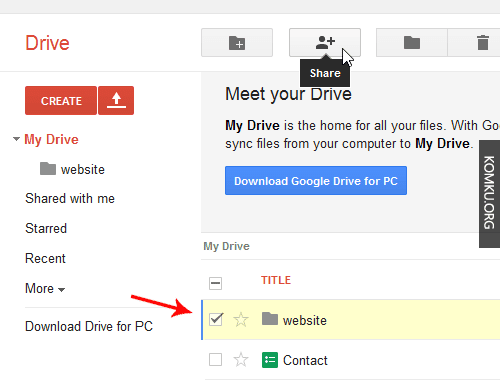
Task: Click Download Google Drive for PC button
Action: click(x=316, y=181)
